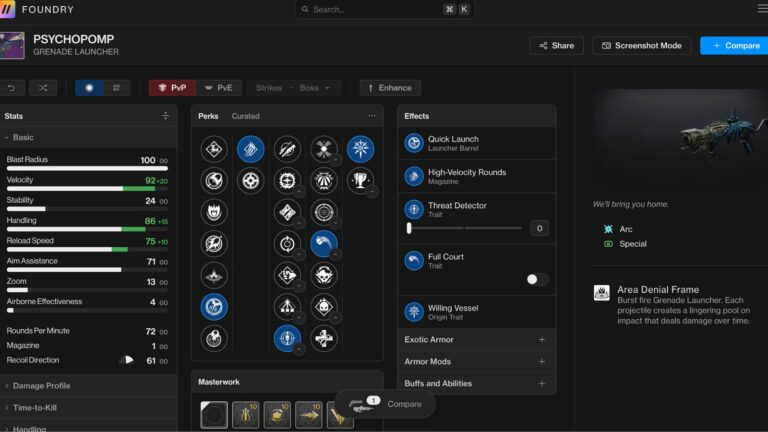Select the Quick Launch barrel effect icon
The height and width of the screenshot is (432, 768).
tap(414, 144)
